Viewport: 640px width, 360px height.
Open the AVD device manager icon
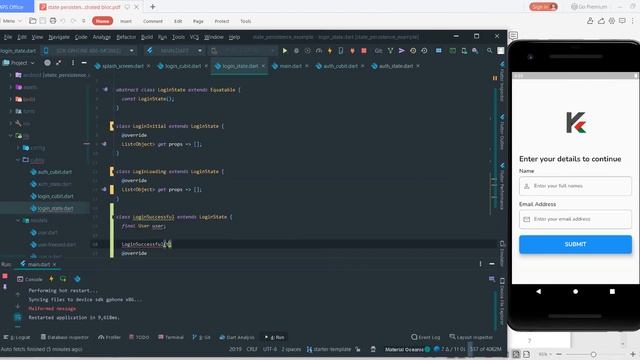(x=464, y=51)
